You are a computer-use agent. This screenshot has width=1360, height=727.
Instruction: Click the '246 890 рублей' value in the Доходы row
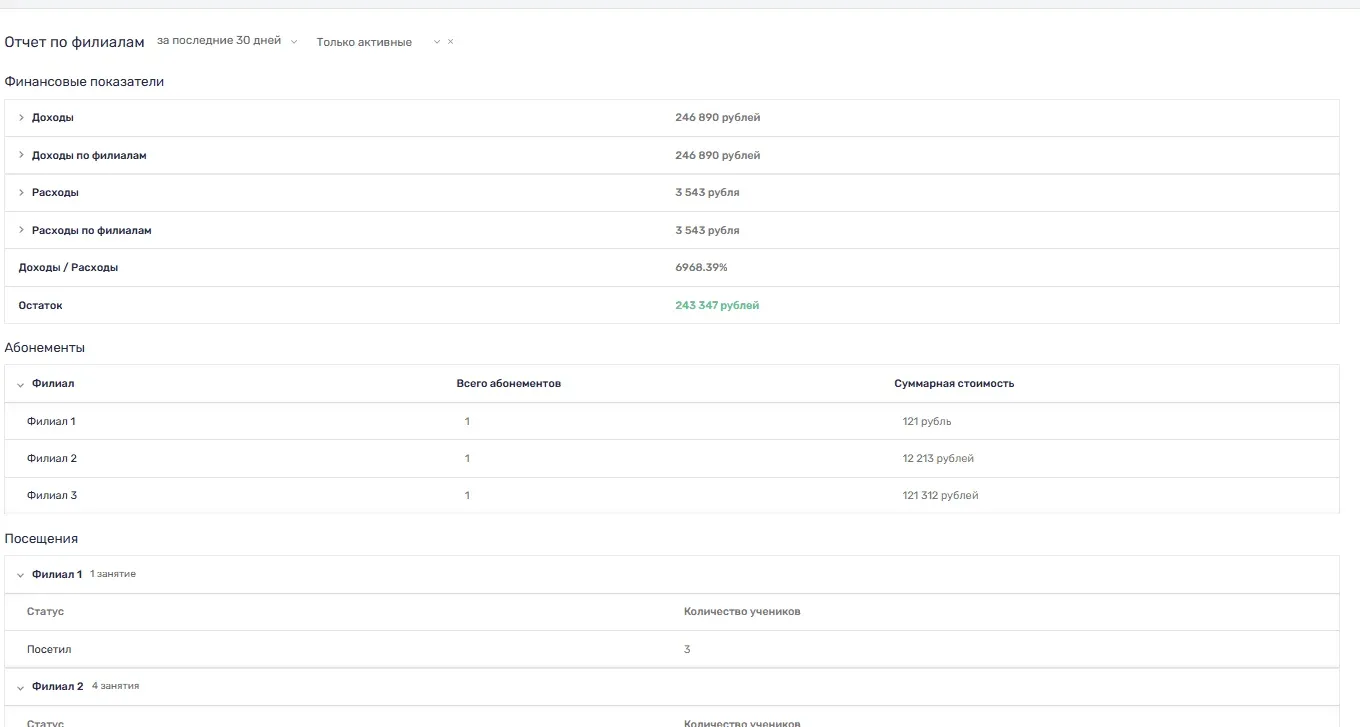(x=717, y=118)
